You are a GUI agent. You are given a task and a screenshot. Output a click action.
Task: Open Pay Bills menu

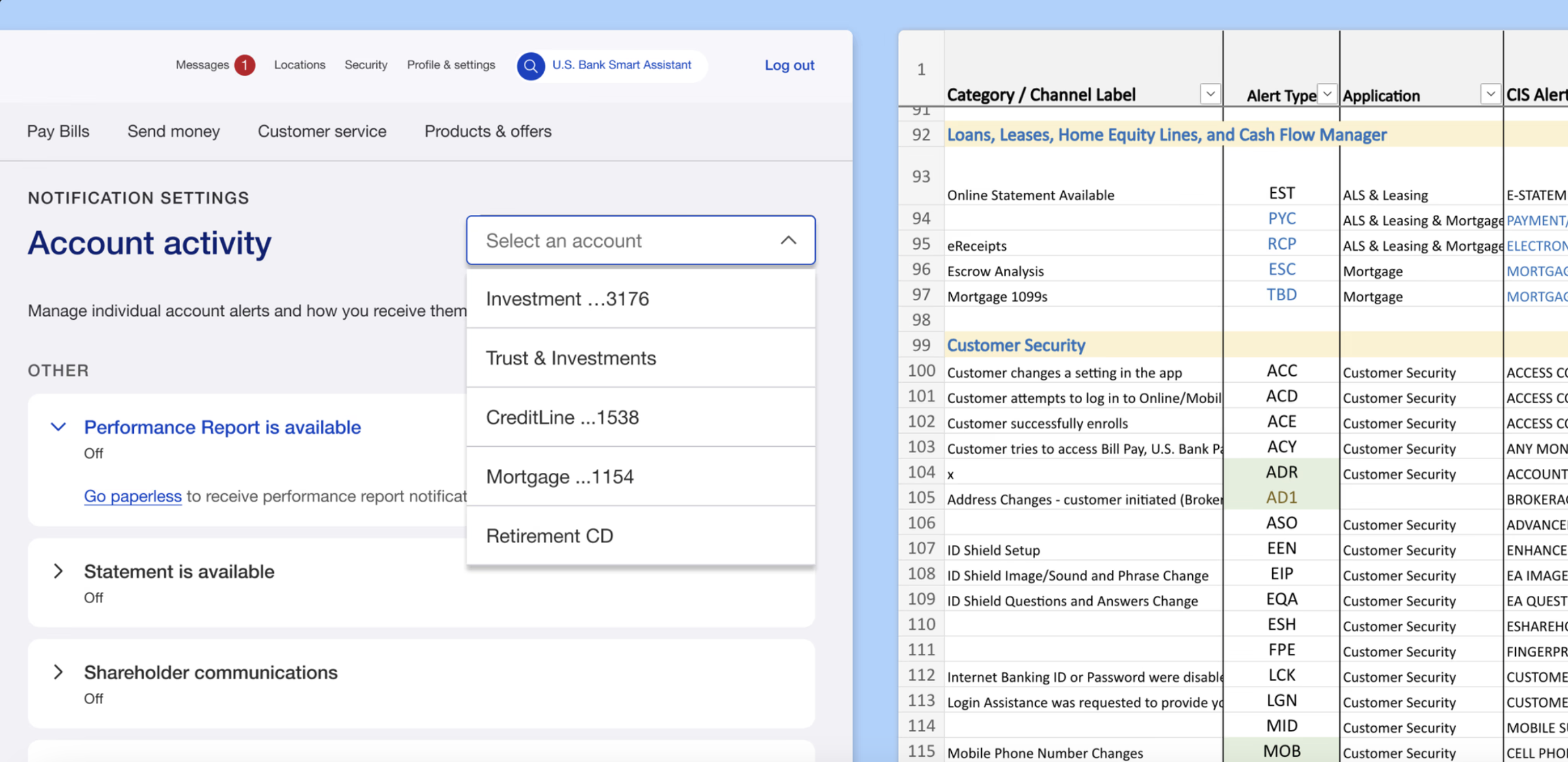click(x=58, y=132)
